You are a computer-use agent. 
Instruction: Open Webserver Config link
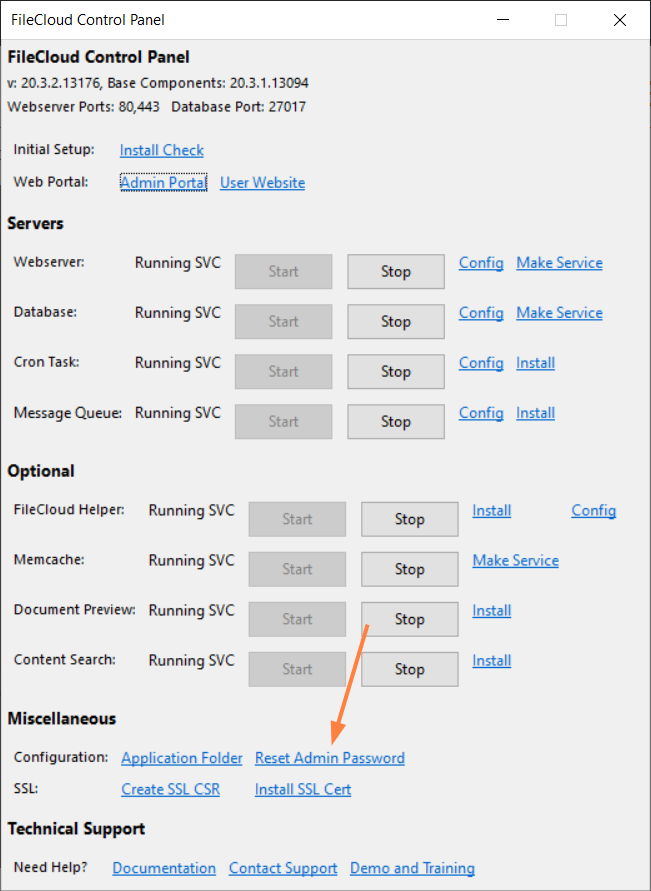481,263
